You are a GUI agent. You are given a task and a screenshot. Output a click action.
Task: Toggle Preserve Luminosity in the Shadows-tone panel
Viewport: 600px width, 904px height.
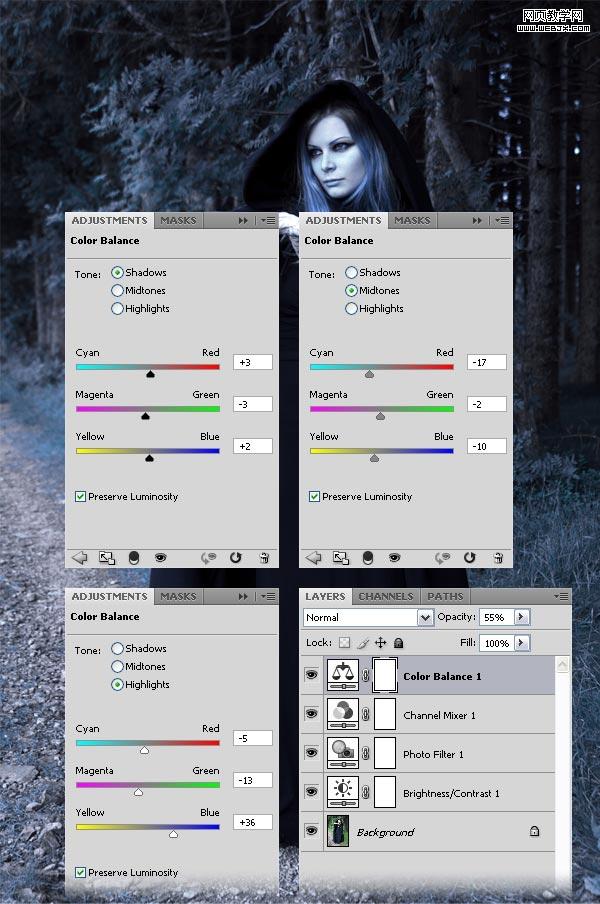(81, 496)
